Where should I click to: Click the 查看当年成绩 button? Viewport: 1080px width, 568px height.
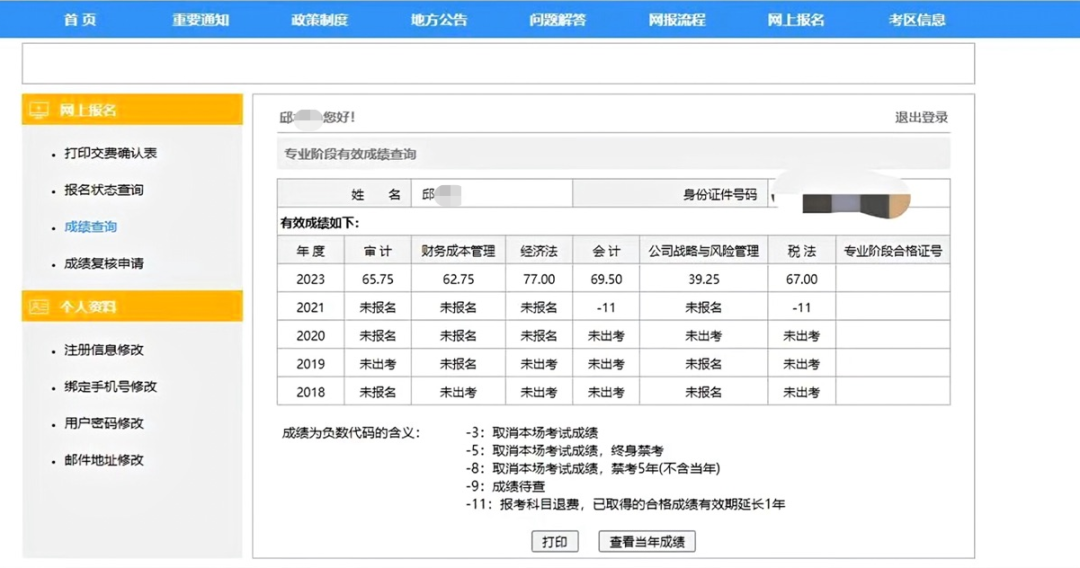click(647, 542)
